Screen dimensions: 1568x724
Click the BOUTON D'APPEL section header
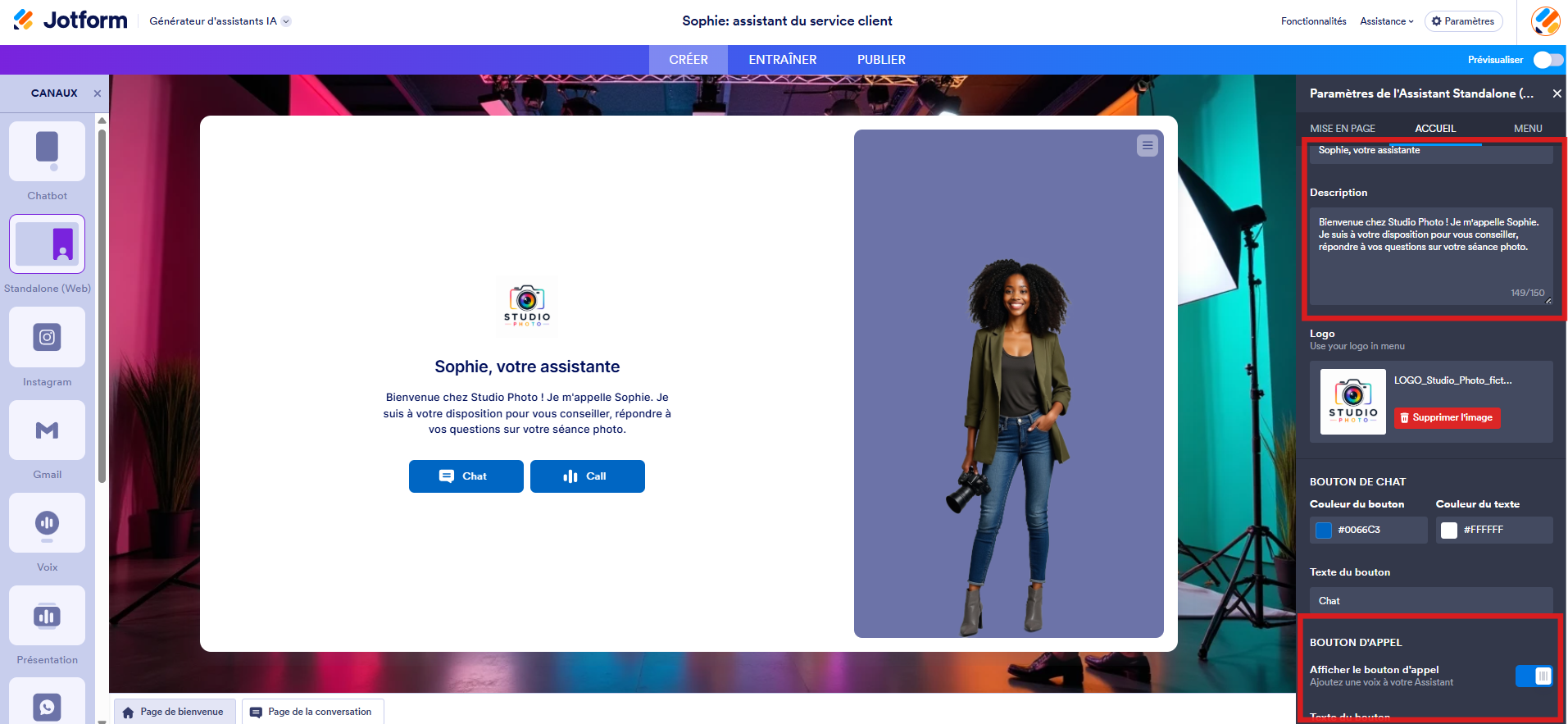1356,643
